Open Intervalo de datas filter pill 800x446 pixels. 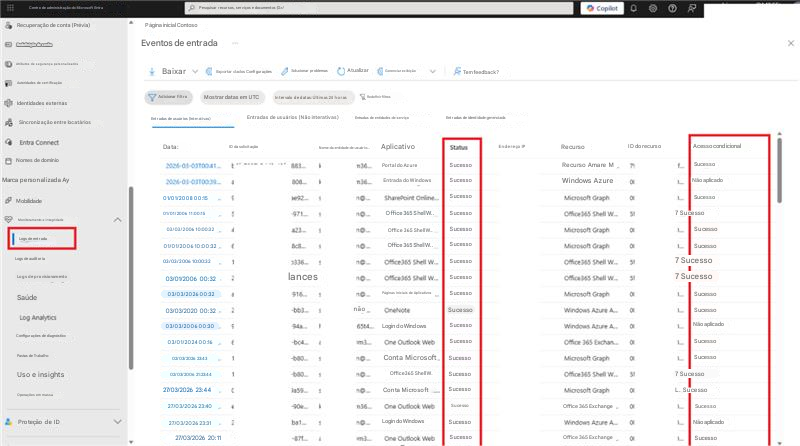click(313, 97)
